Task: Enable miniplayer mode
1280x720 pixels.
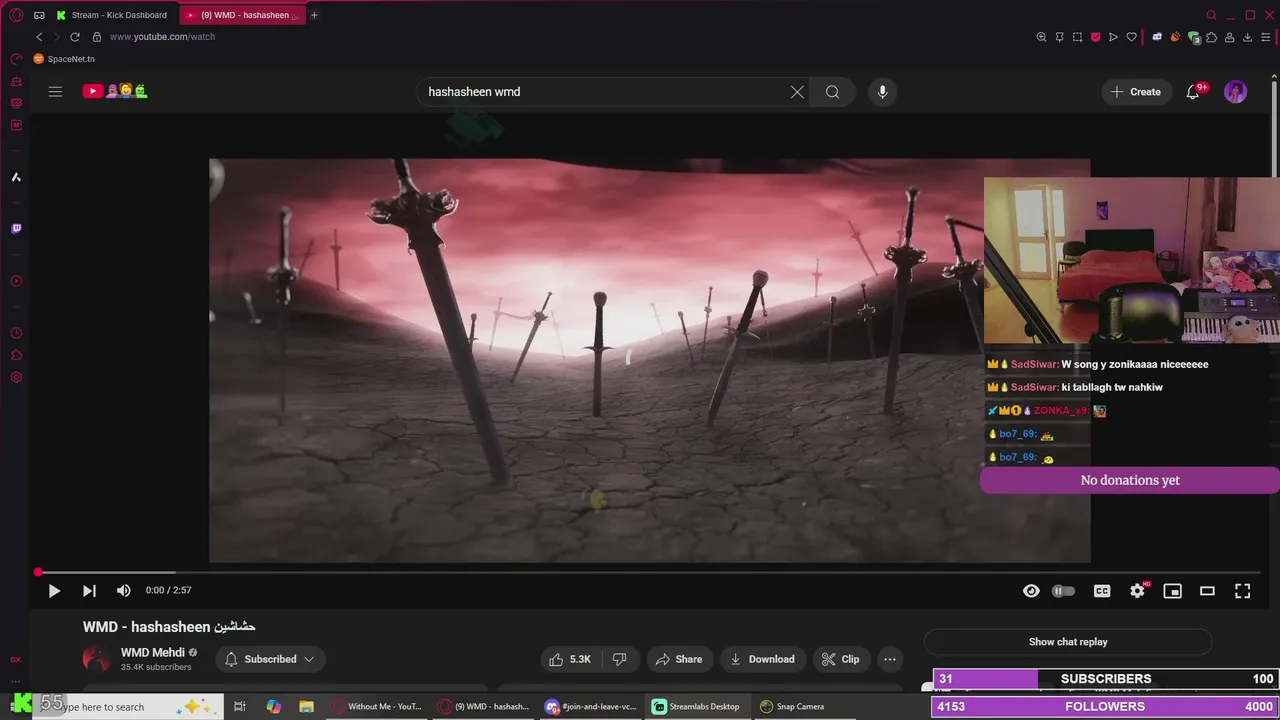Action: [1172, 591]
